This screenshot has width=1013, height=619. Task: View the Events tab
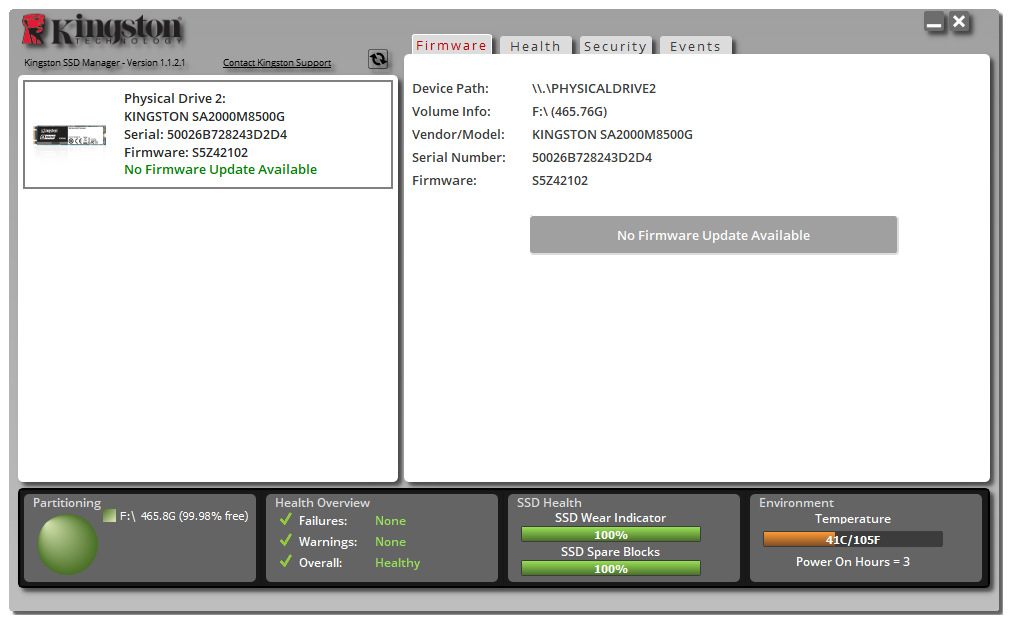tap(696, 46)
